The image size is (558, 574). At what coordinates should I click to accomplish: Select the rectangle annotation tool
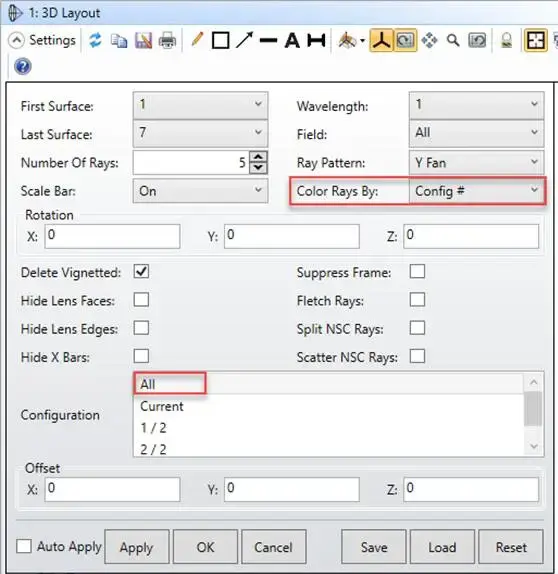(x=220, y=40)
